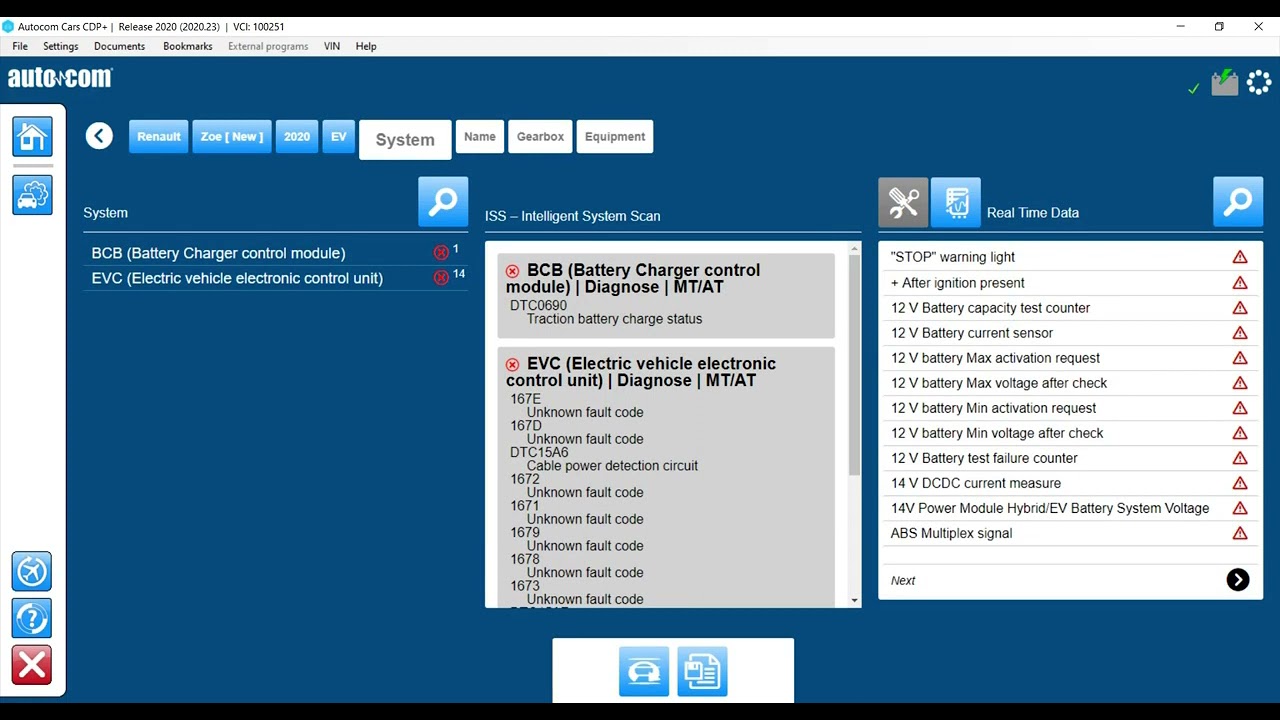Viewport: 1280px width, 720px height.
Task: Click the Next label in data list
Action: [x=903, y=580]
